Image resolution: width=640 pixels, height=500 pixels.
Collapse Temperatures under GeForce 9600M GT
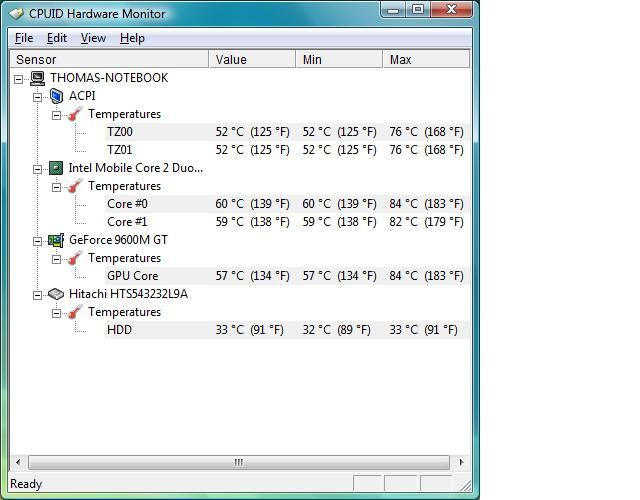[56, 259]
